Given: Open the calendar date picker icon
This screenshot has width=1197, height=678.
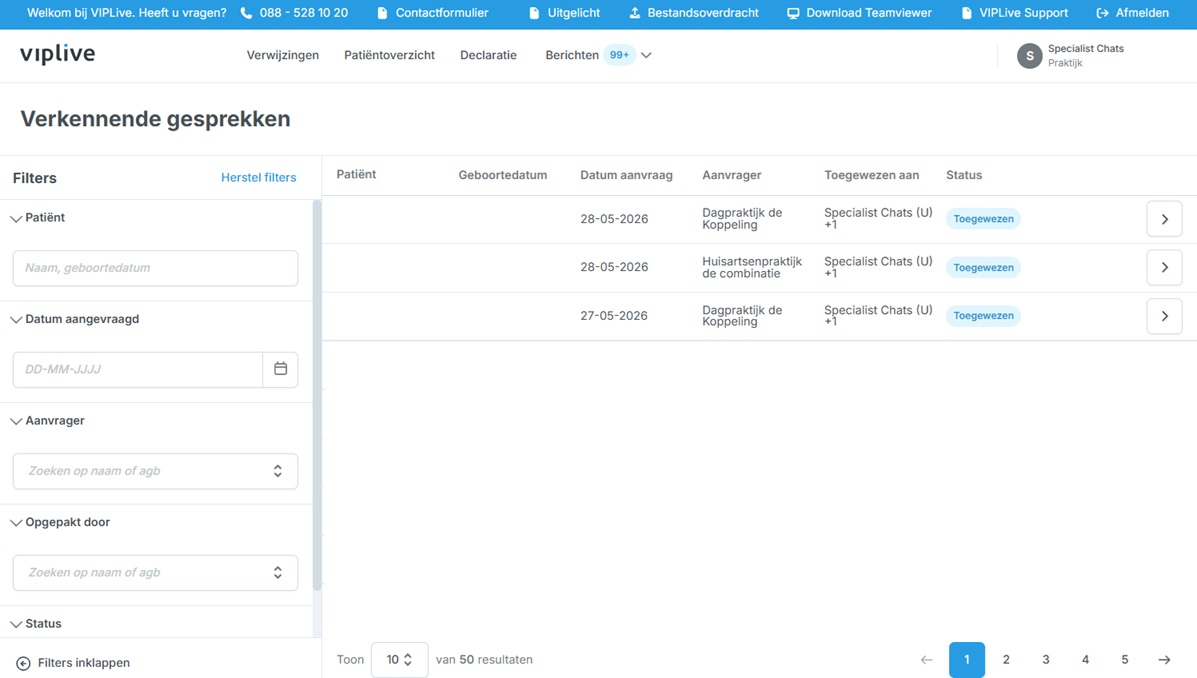Looking at the screenshot, I should coord(280,369).
